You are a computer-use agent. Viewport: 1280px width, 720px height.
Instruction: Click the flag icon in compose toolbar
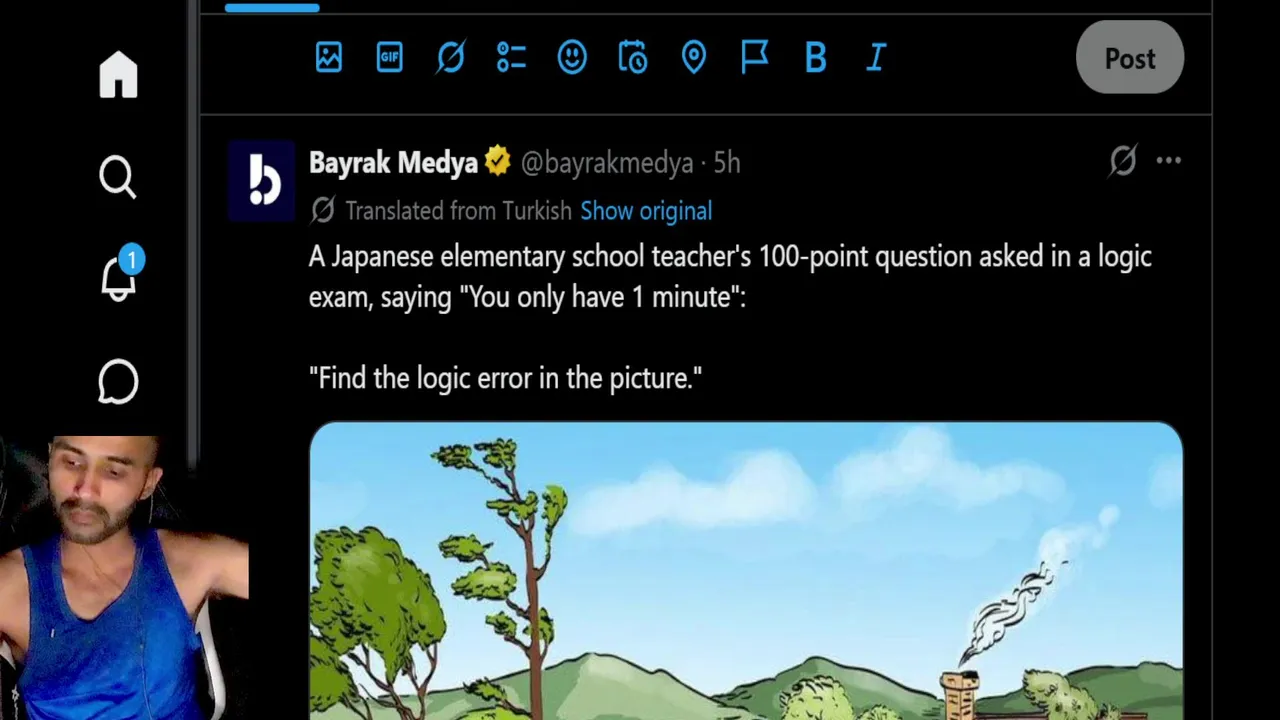755,57
